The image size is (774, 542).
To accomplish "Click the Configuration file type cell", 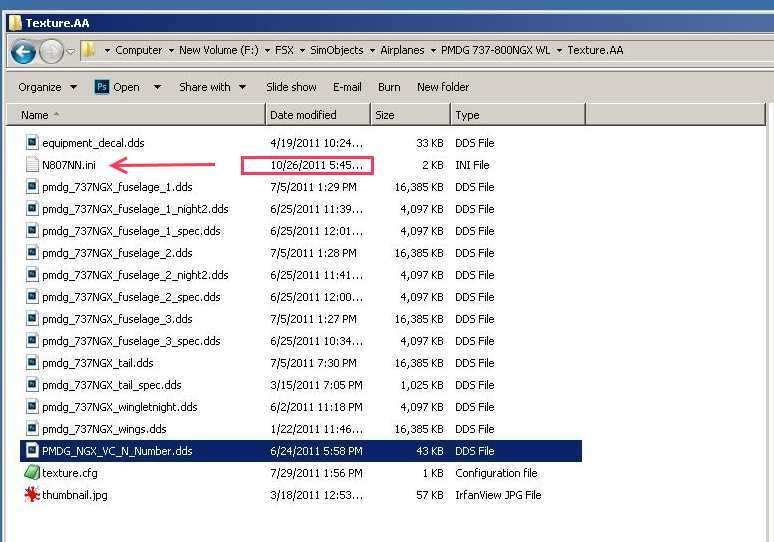I will pos(496,473).
